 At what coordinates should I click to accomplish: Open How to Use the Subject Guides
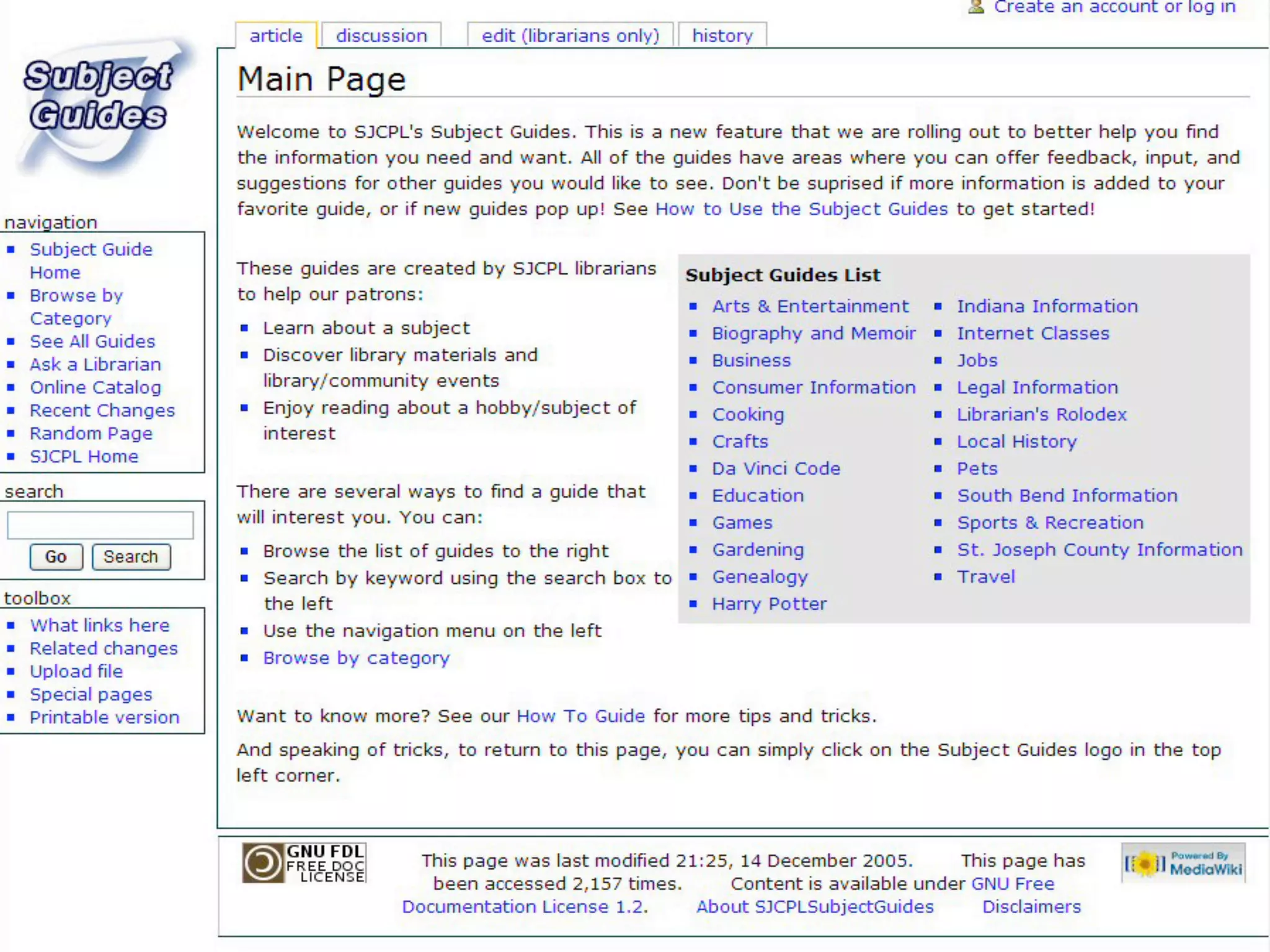(801, 209)
